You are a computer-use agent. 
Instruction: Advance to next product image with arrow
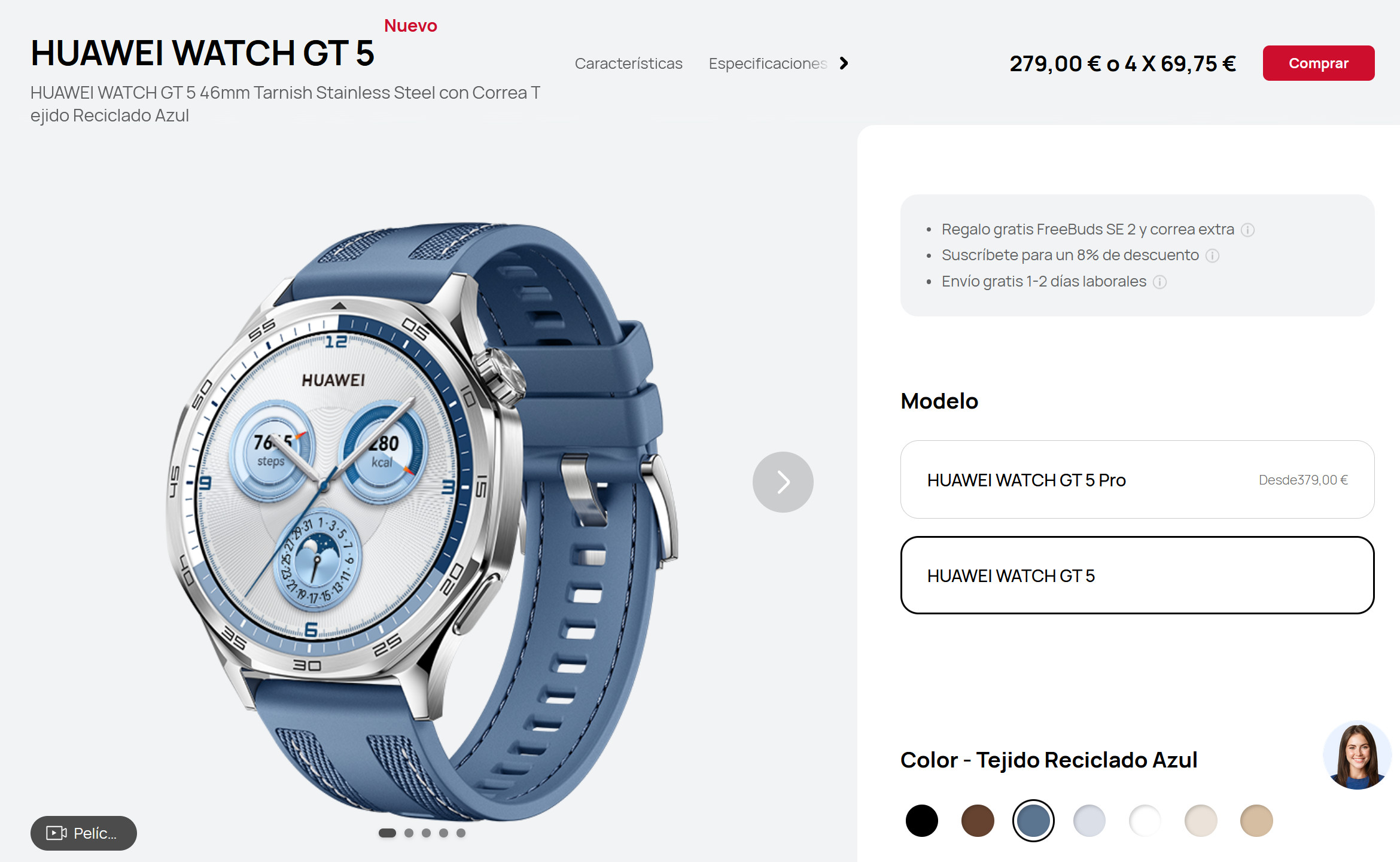click(x=783, y=482)
